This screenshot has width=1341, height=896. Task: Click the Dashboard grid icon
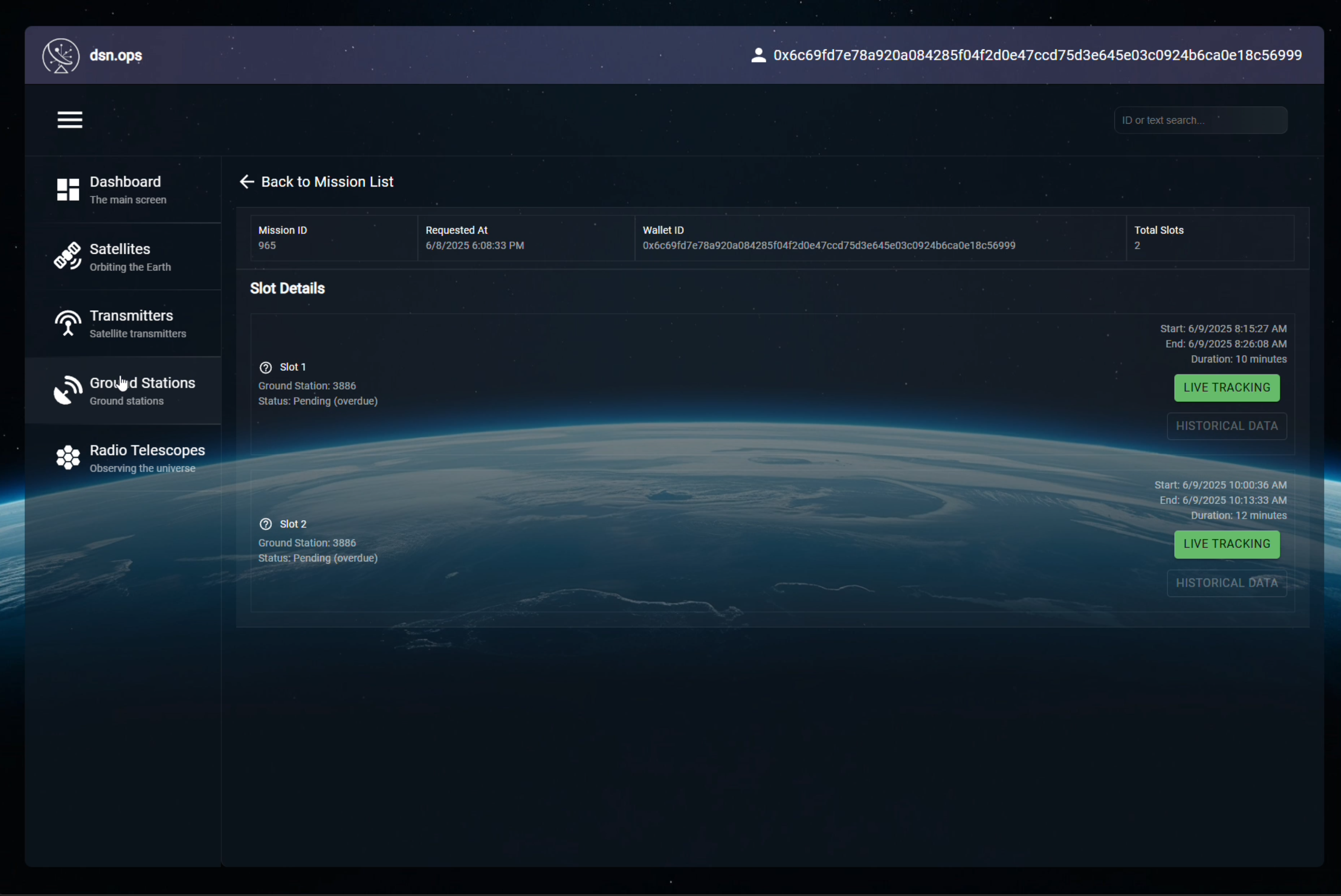click(68, 190)
